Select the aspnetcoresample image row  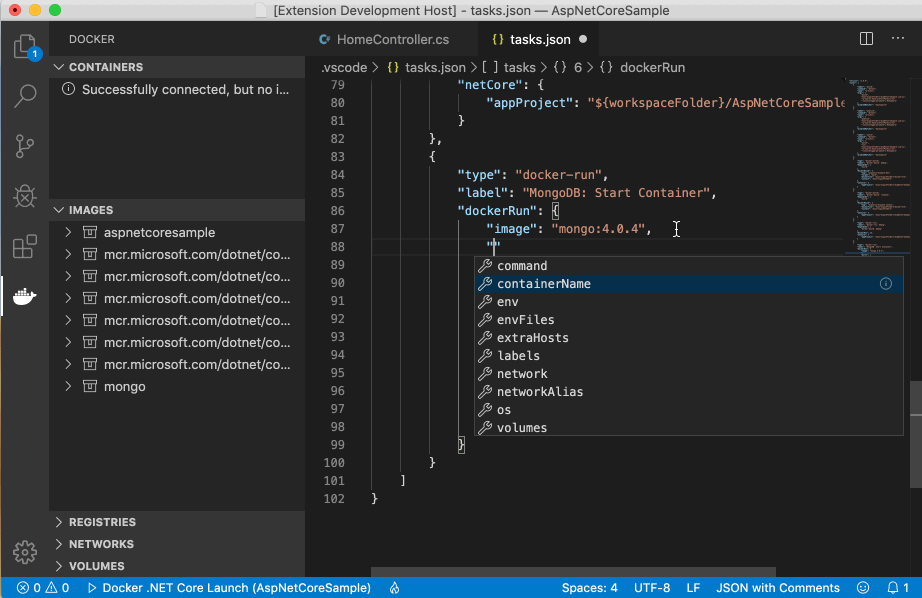click(177, 232)
